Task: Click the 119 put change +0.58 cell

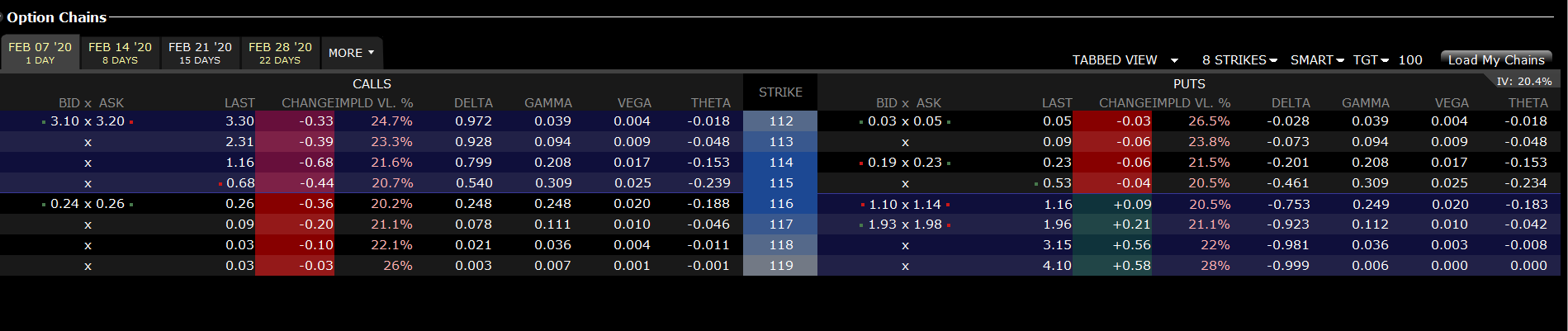Action: click(1112, 266)
